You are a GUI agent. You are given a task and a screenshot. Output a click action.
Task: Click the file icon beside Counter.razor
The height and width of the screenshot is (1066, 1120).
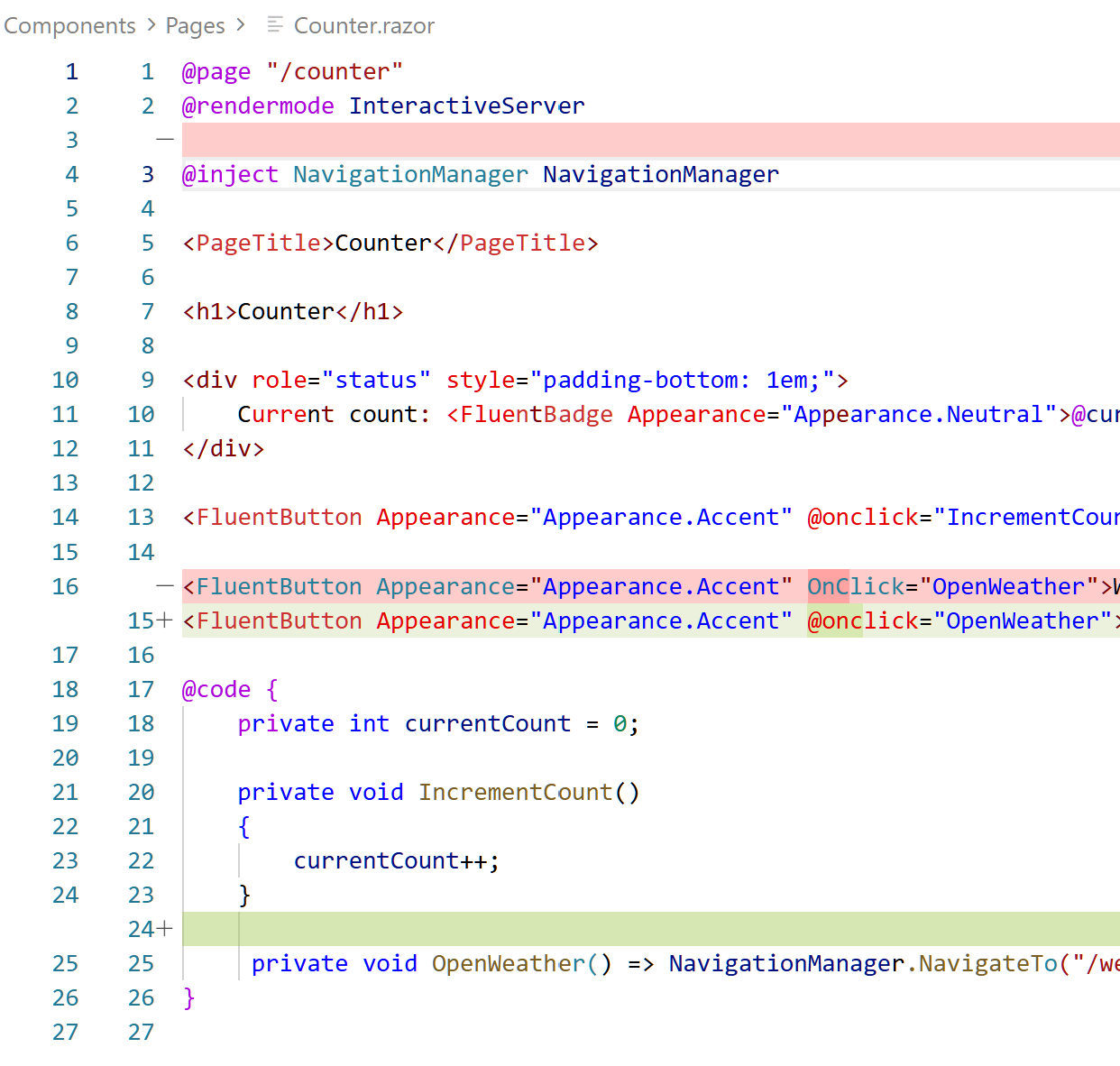(275, 24)
